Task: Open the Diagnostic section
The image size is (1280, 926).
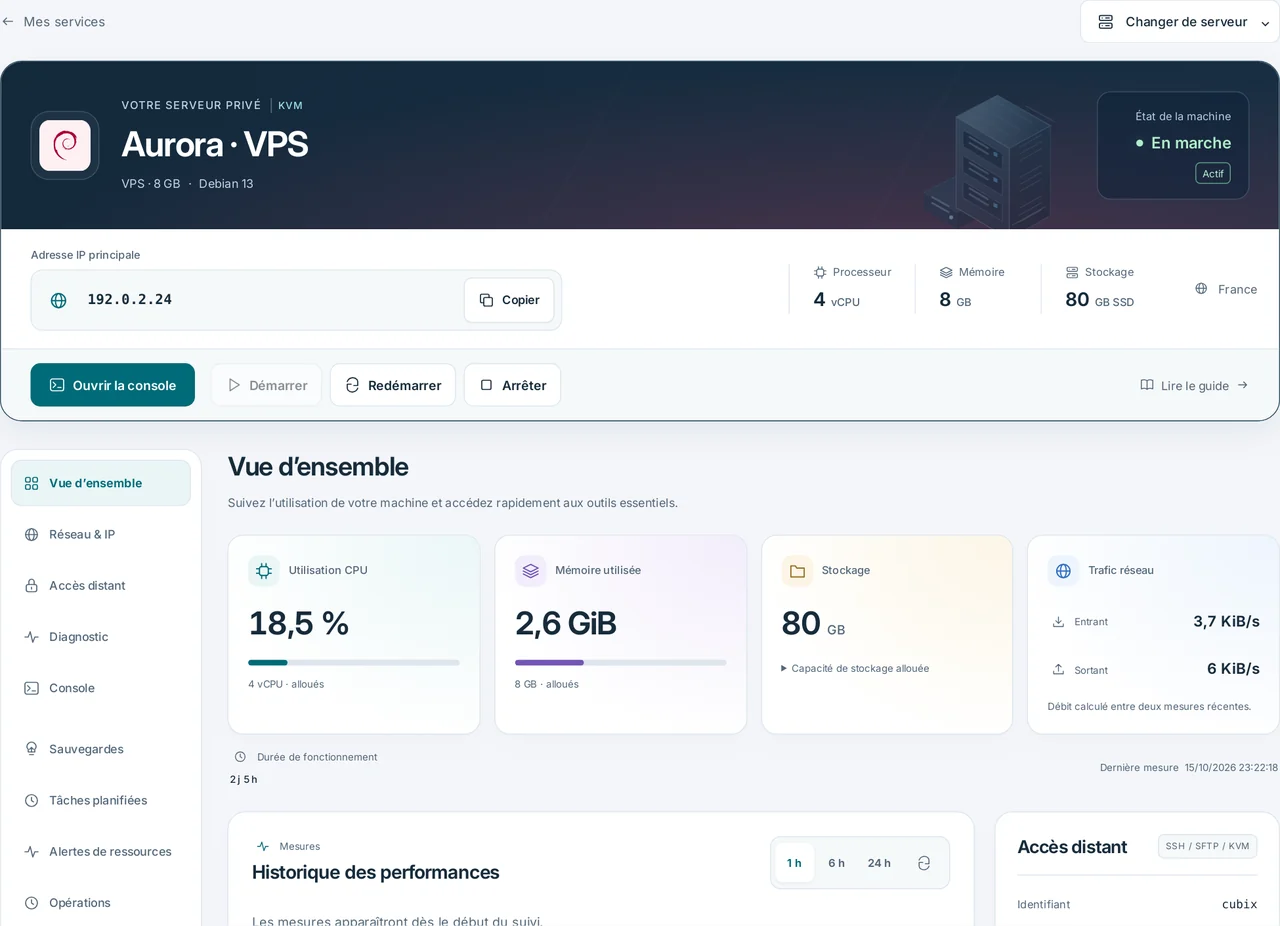Action: 101,637
